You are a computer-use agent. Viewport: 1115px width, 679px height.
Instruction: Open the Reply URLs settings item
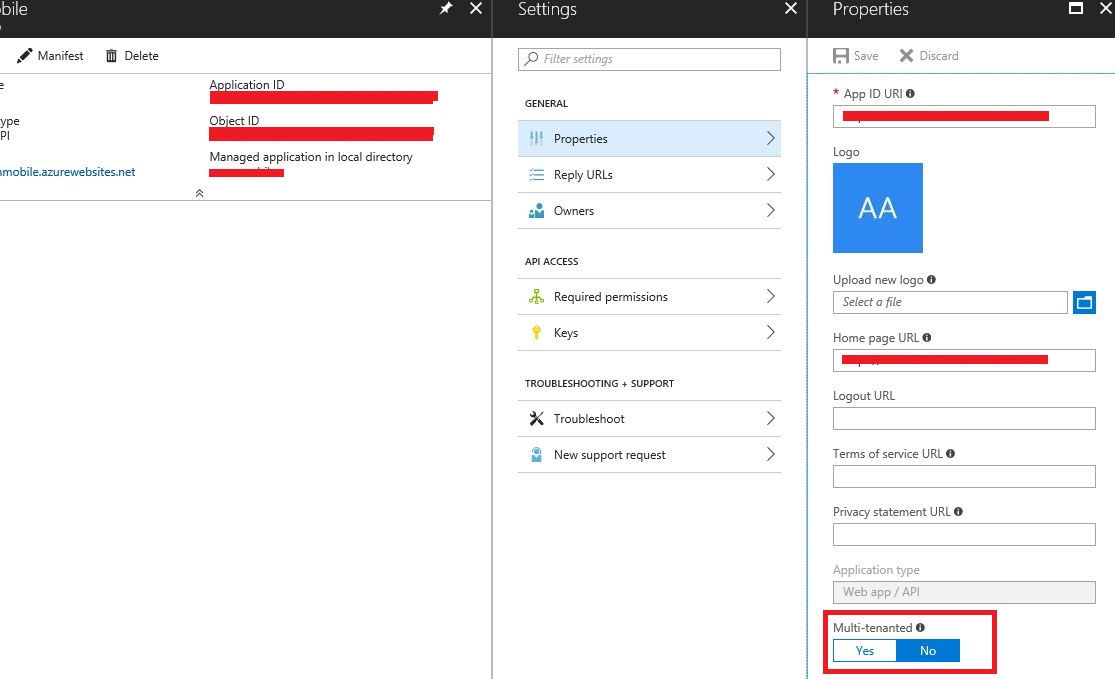pos(649,175)
